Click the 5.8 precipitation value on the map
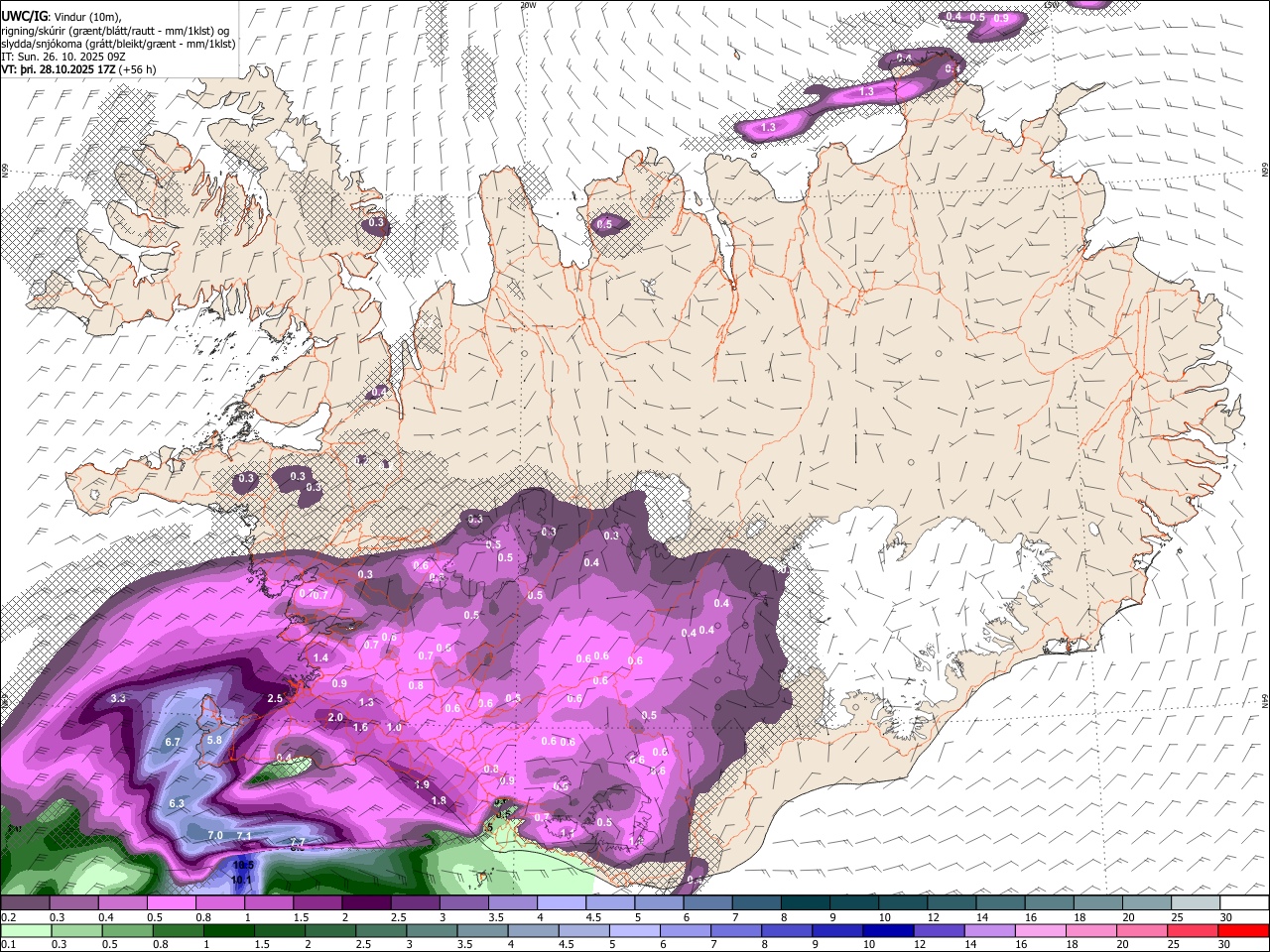Image resolution: width=1270 pixels, height=952 pixels. [x=214, y=740]
